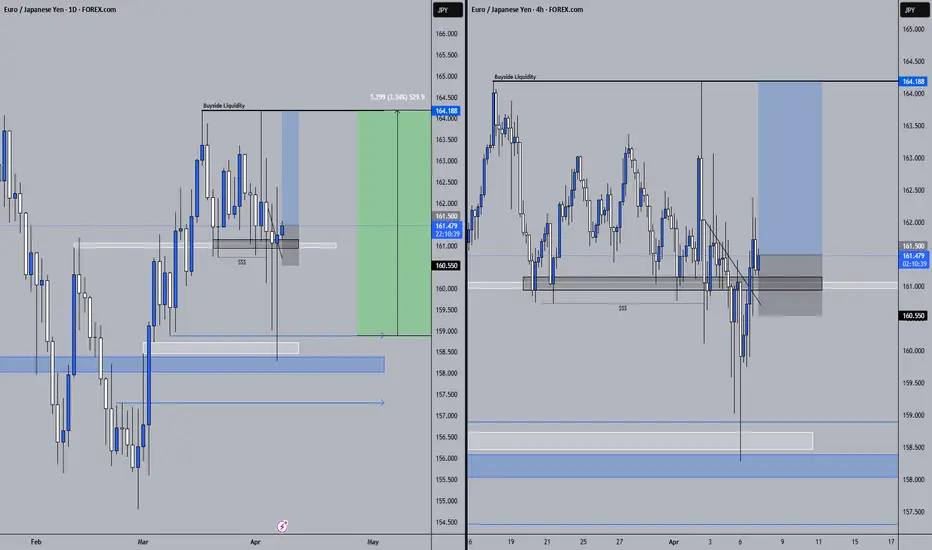Select the $$$ text label on 4h chart
Viewport: 932px width, 550px height.
pos(623,308)
